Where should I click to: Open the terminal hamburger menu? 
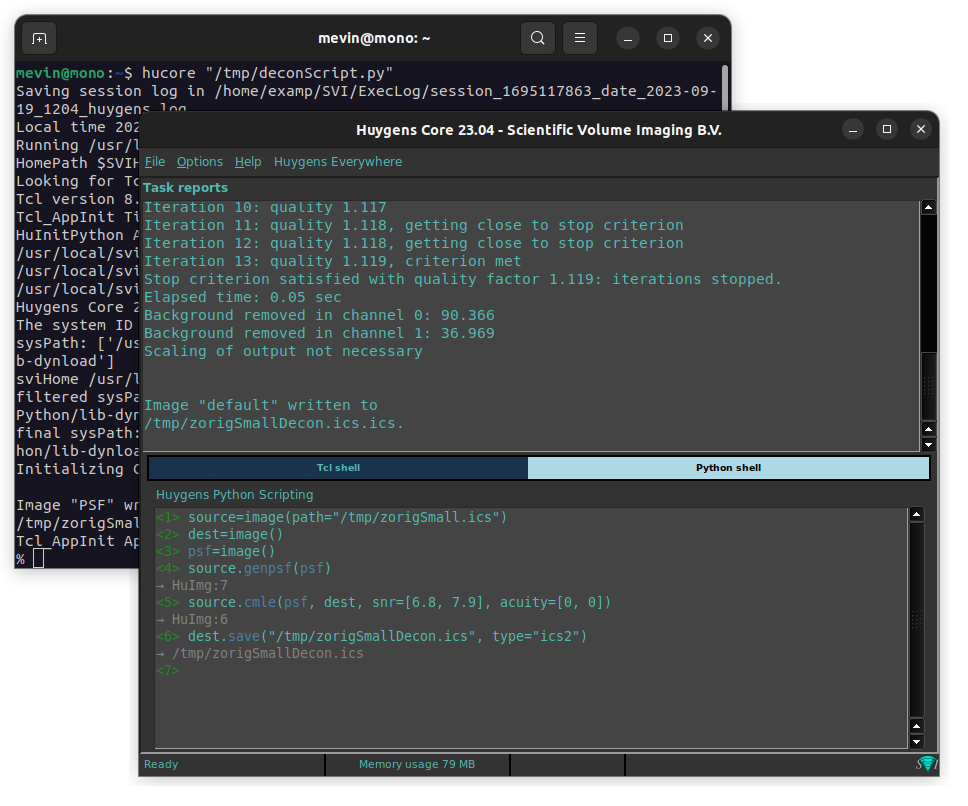tap(579, 39)
